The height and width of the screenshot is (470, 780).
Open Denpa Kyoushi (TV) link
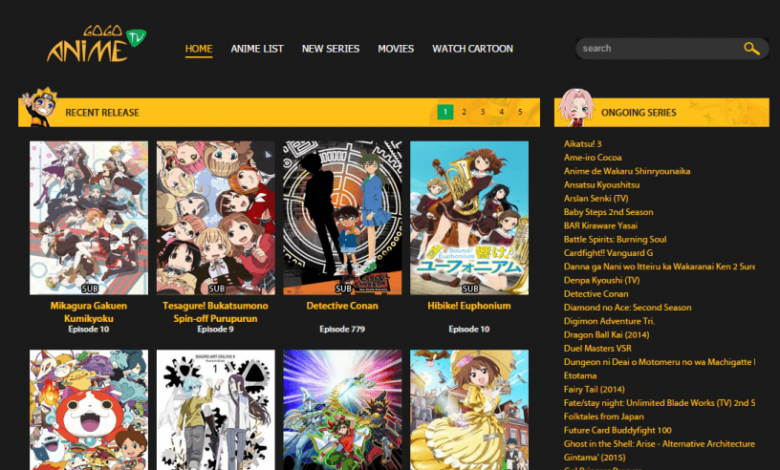pyautogui.click(x=602, y=280)
